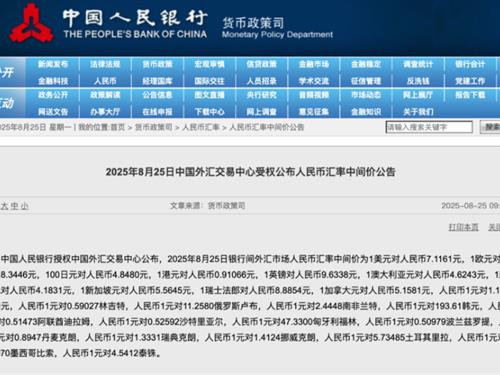Go to 人民币汇率中间价公告 breadcrumb link
Viewport: 500px width, 375px height.
coord(267,127)
